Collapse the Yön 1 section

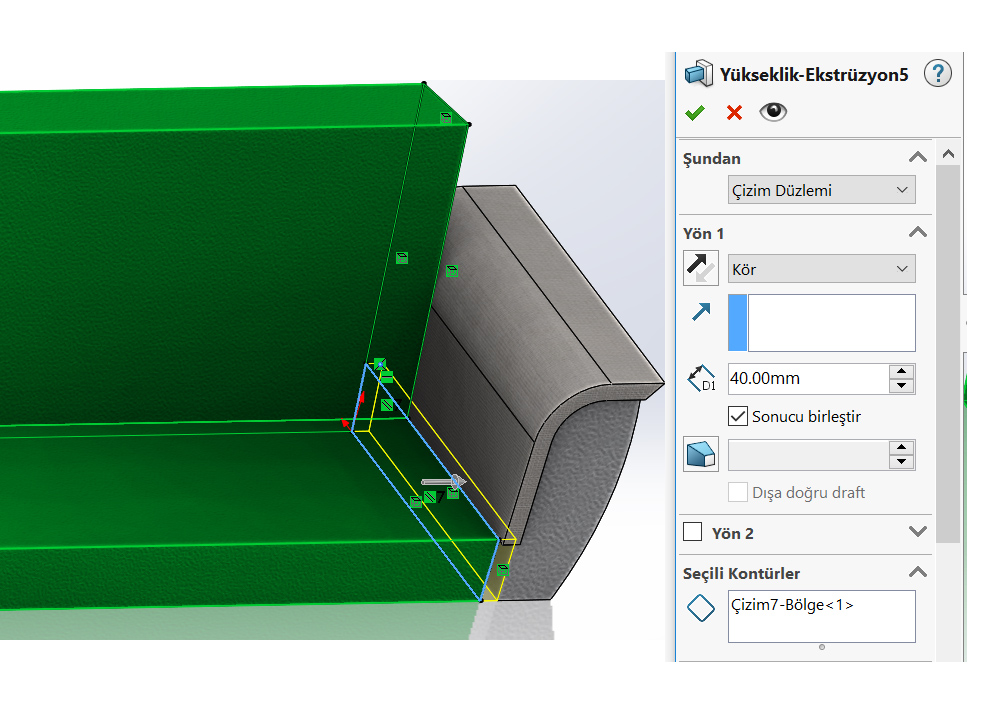(918, 232)
